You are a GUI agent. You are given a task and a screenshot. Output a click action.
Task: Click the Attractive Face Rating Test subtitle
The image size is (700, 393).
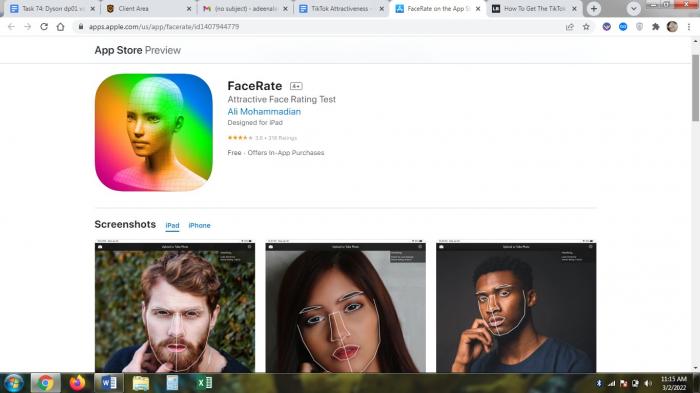281,100
